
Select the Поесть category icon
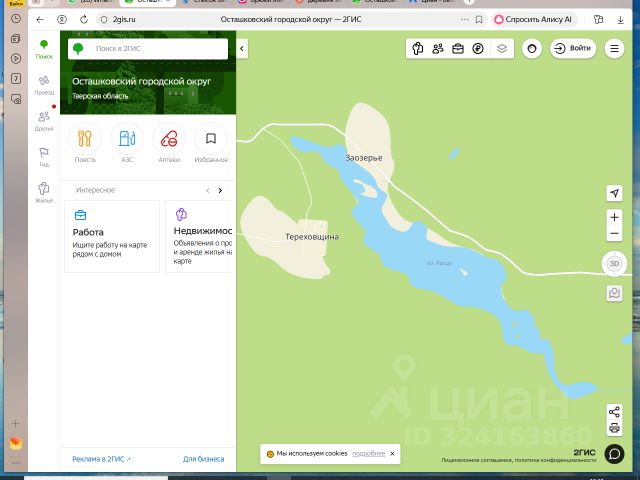85,143
